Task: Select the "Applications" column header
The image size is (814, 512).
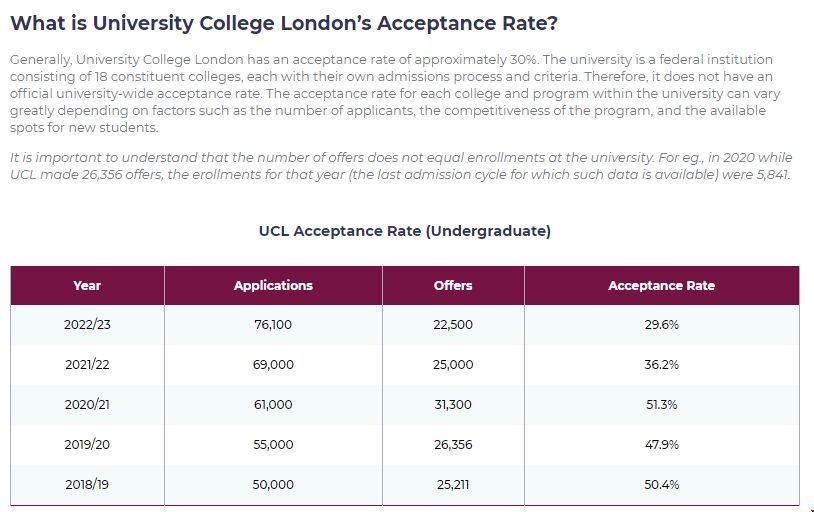Action: [273, 285]
